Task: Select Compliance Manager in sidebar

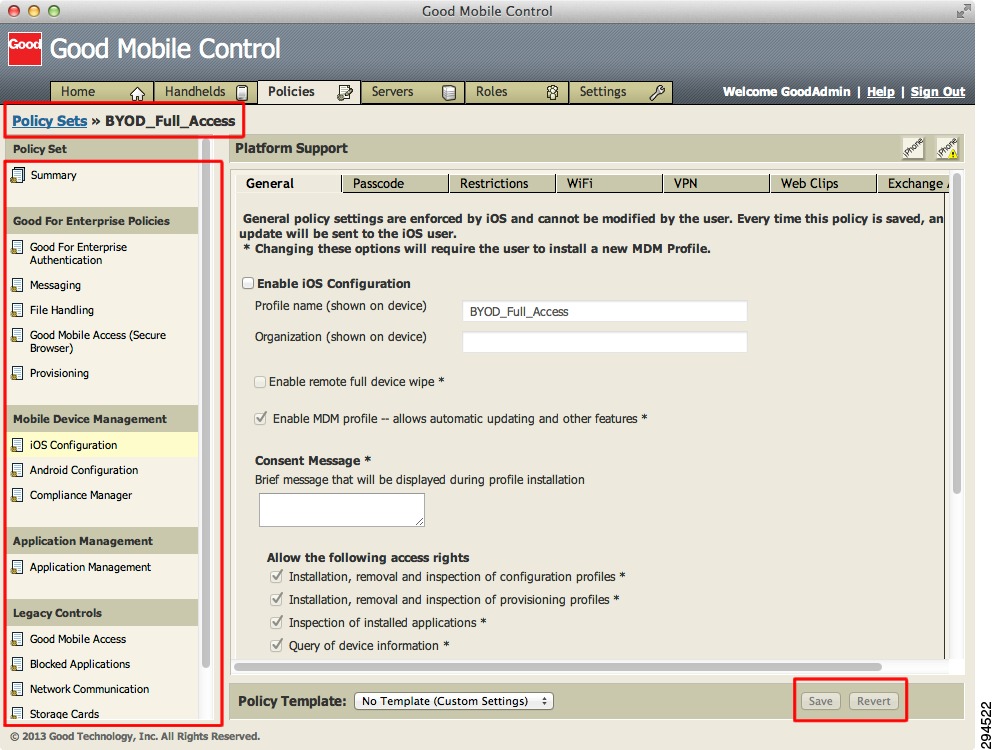Action: coord(80,496)
